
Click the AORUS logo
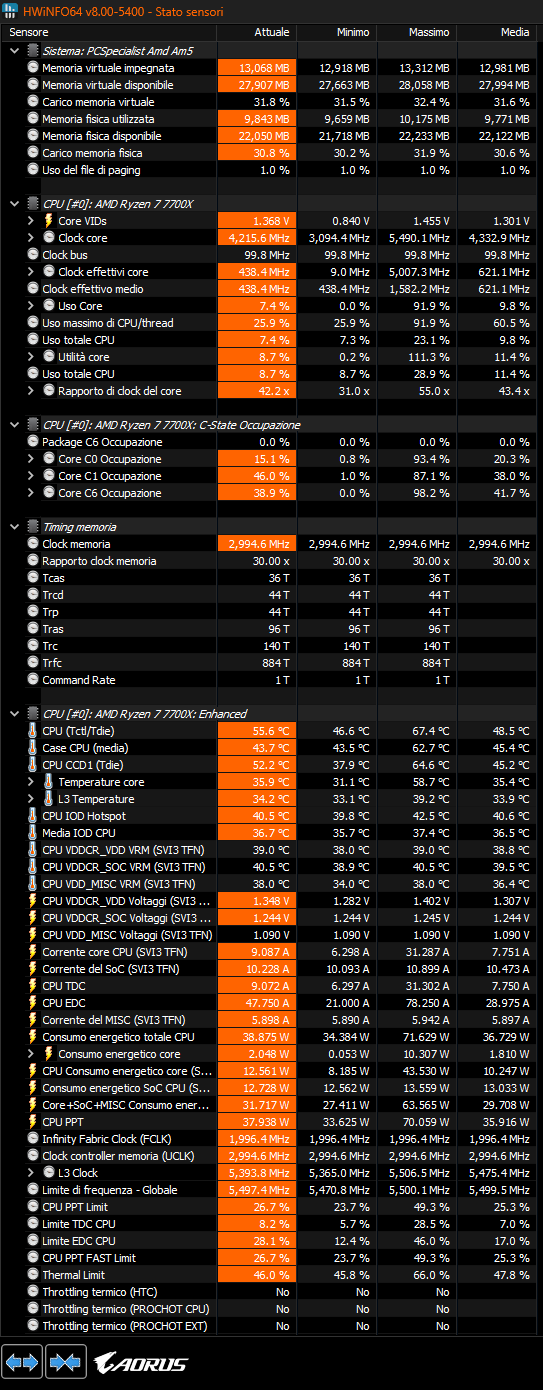(x=140, y=1362)
